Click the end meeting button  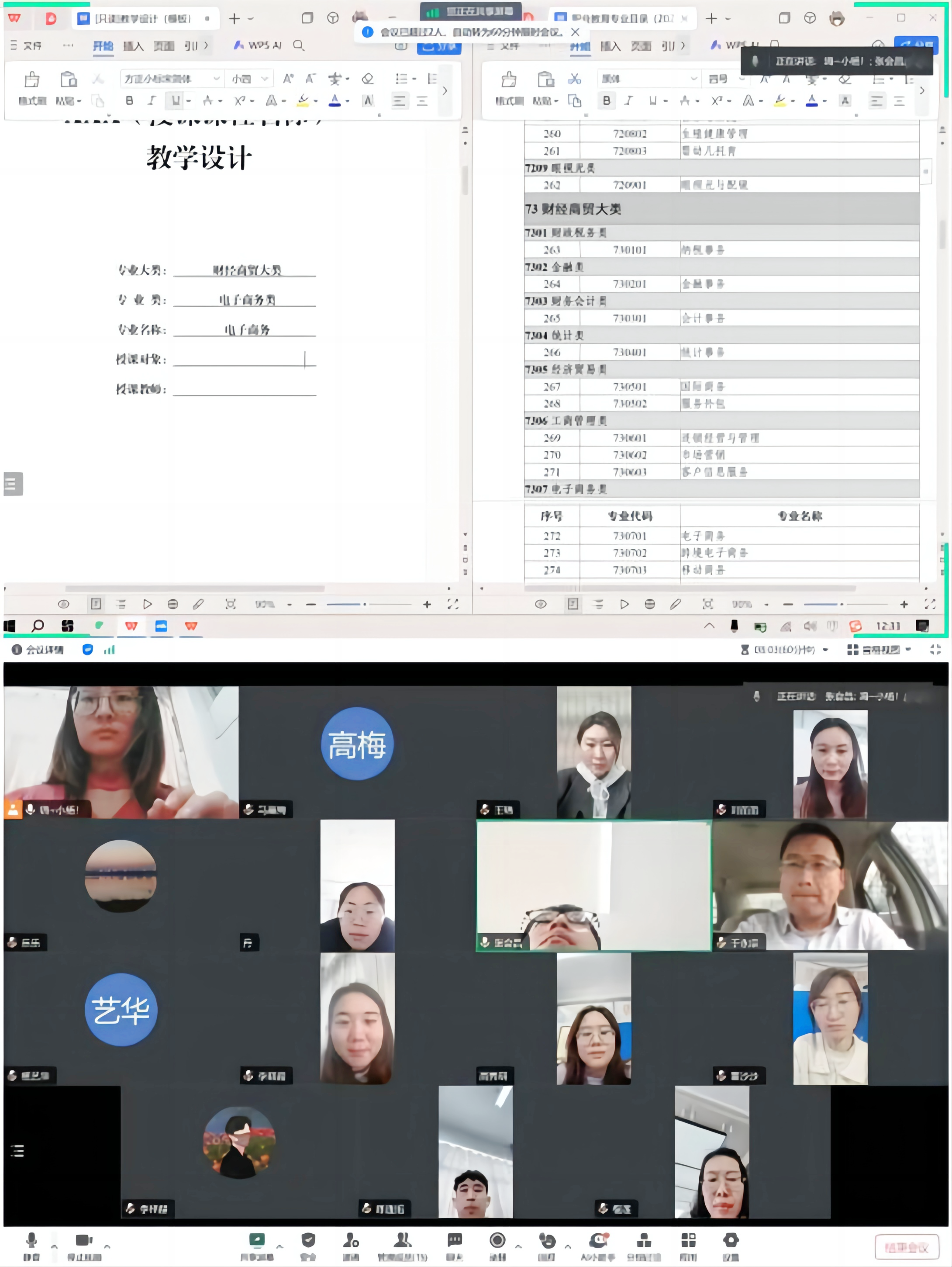pyautogui.click(x=907, y=1247)
